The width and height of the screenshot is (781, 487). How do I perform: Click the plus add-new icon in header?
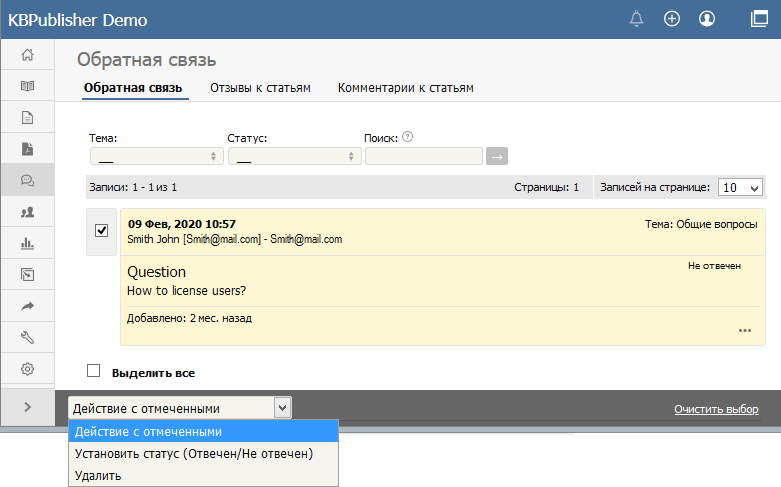click(x=672, y=19)
